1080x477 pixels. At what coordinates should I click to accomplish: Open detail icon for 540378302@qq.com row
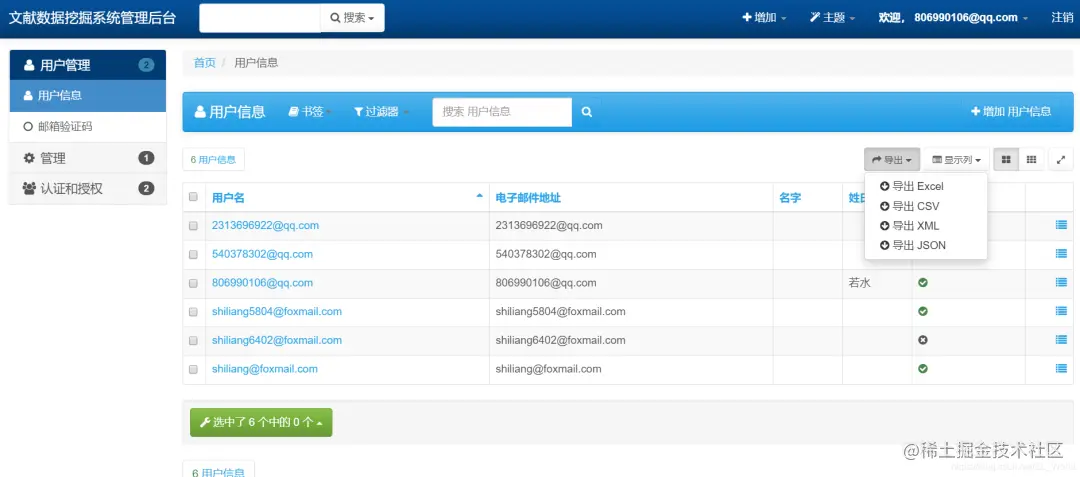pos(1061,254)
